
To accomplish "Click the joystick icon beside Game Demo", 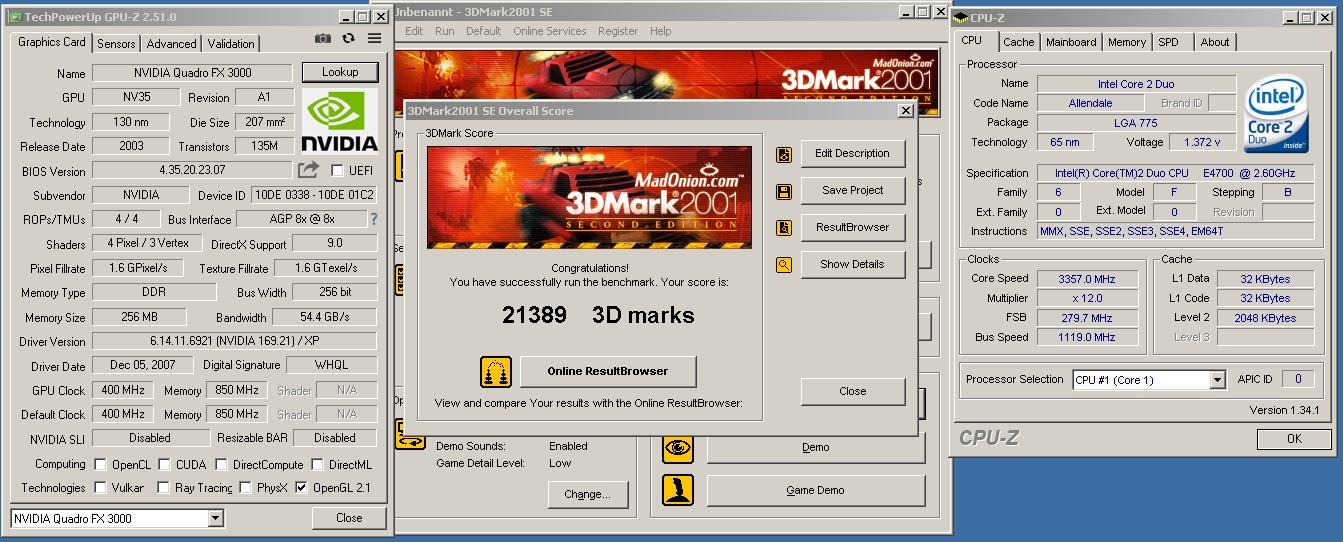I will (678, 490).
